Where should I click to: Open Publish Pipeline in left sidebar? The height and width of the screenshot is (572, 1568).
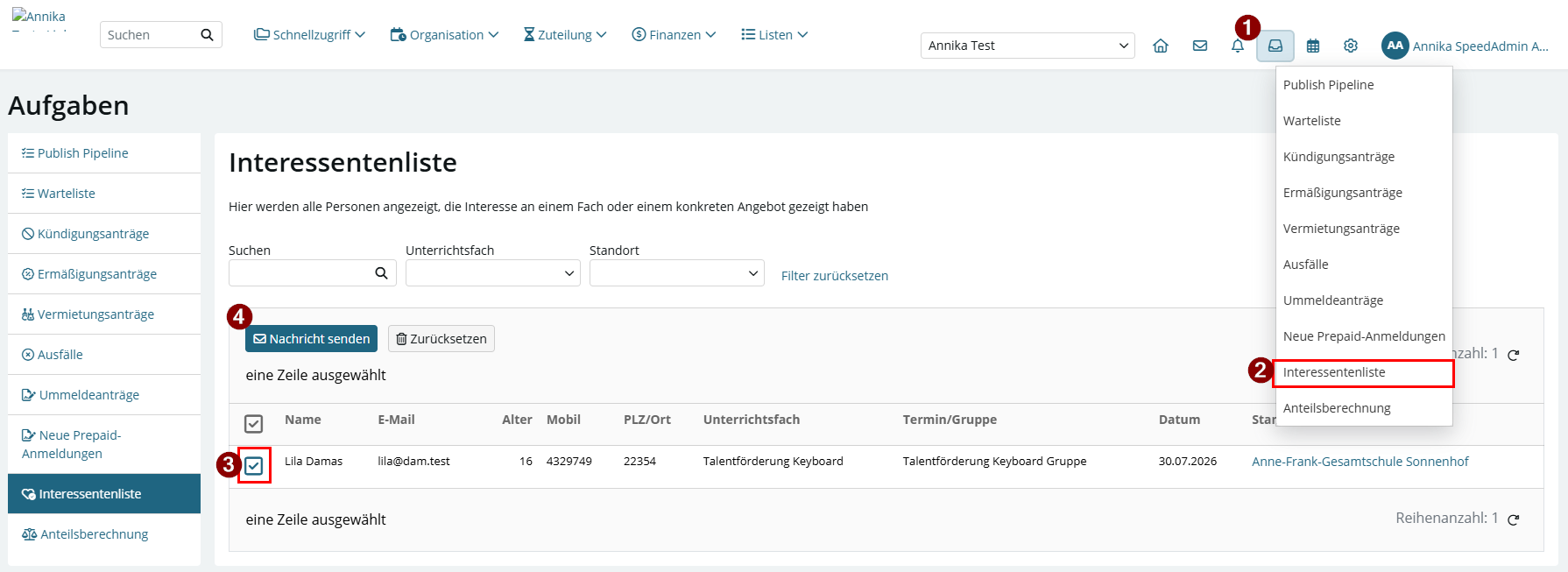(x=104, y=153)
